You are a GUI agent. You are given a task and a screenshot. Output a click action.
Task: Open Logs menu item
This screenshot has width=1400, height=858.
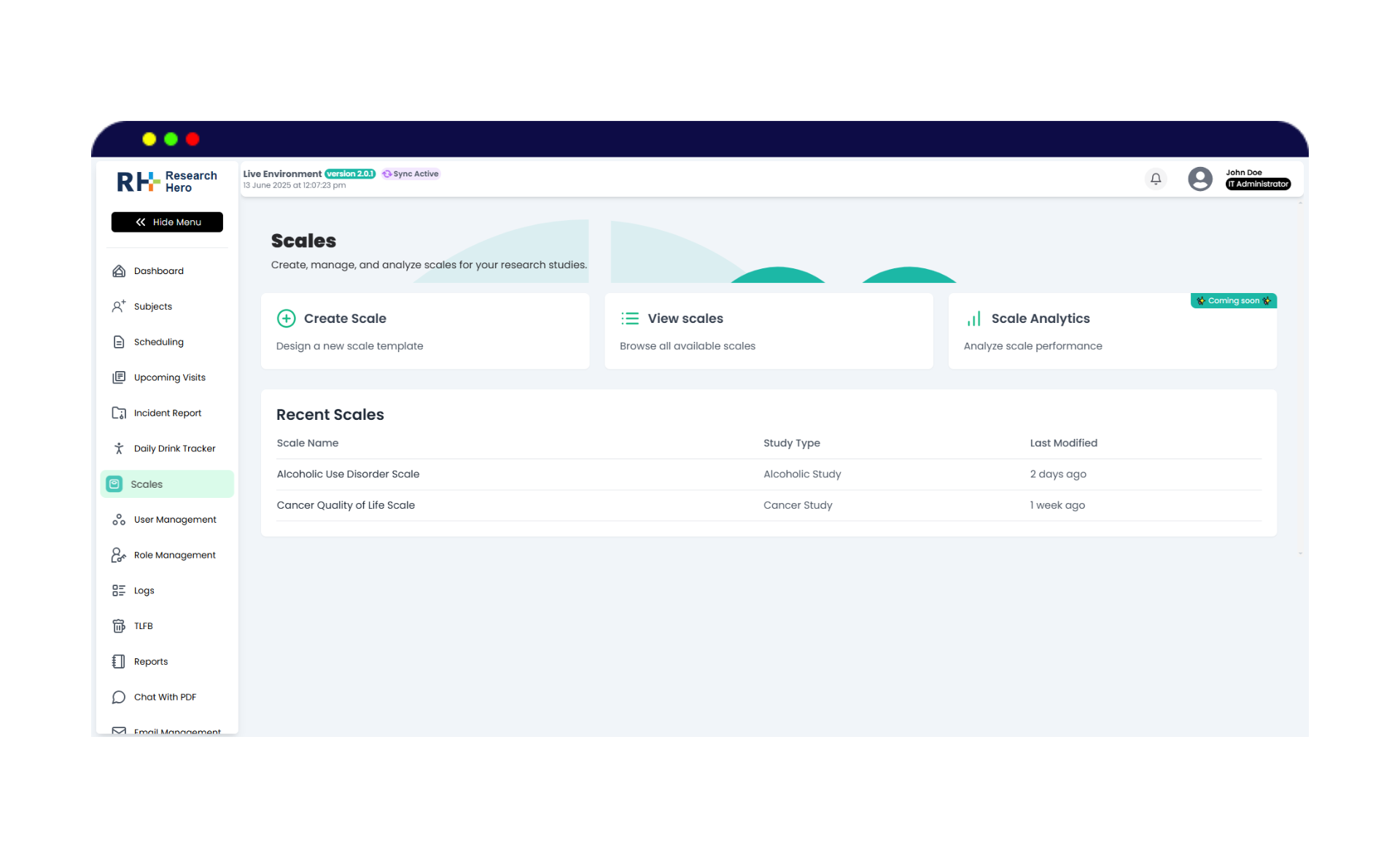click(x=167, y=590)
